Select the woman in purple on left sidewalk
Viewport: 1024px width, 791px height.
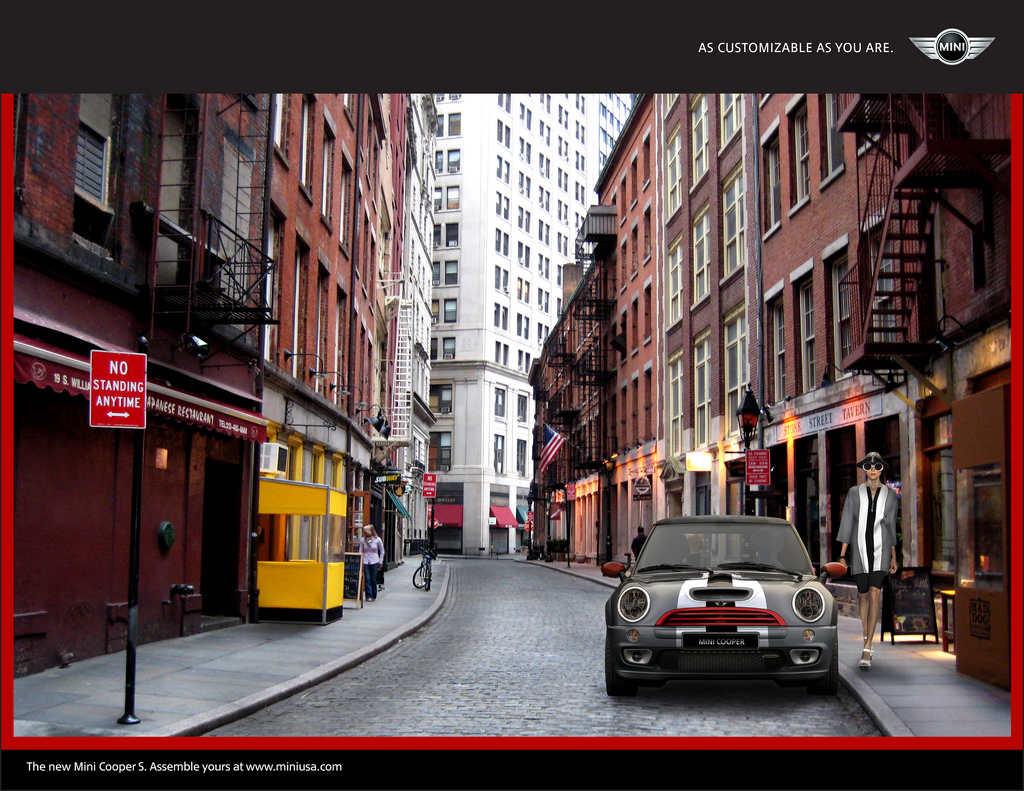tap(371, 562)
